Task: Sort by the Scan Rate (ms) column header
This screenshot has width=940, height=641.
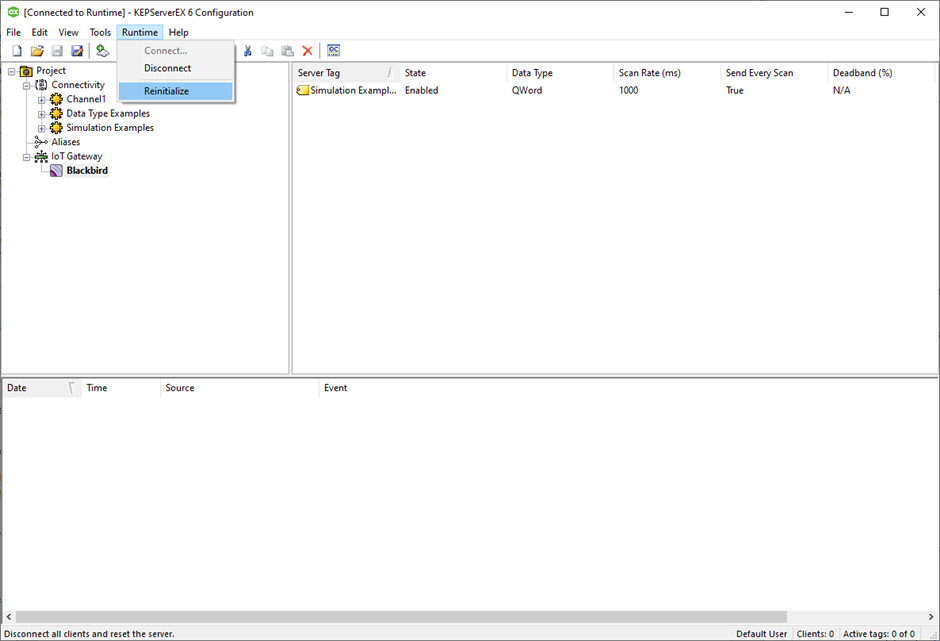Action: click(x=667, y=73)
